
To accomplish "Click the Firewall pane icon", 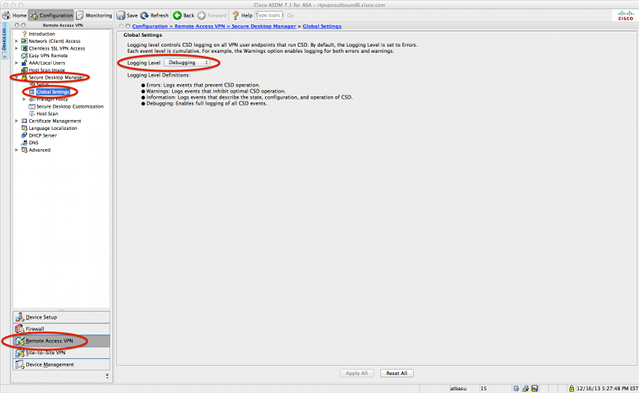I will 20,329.
